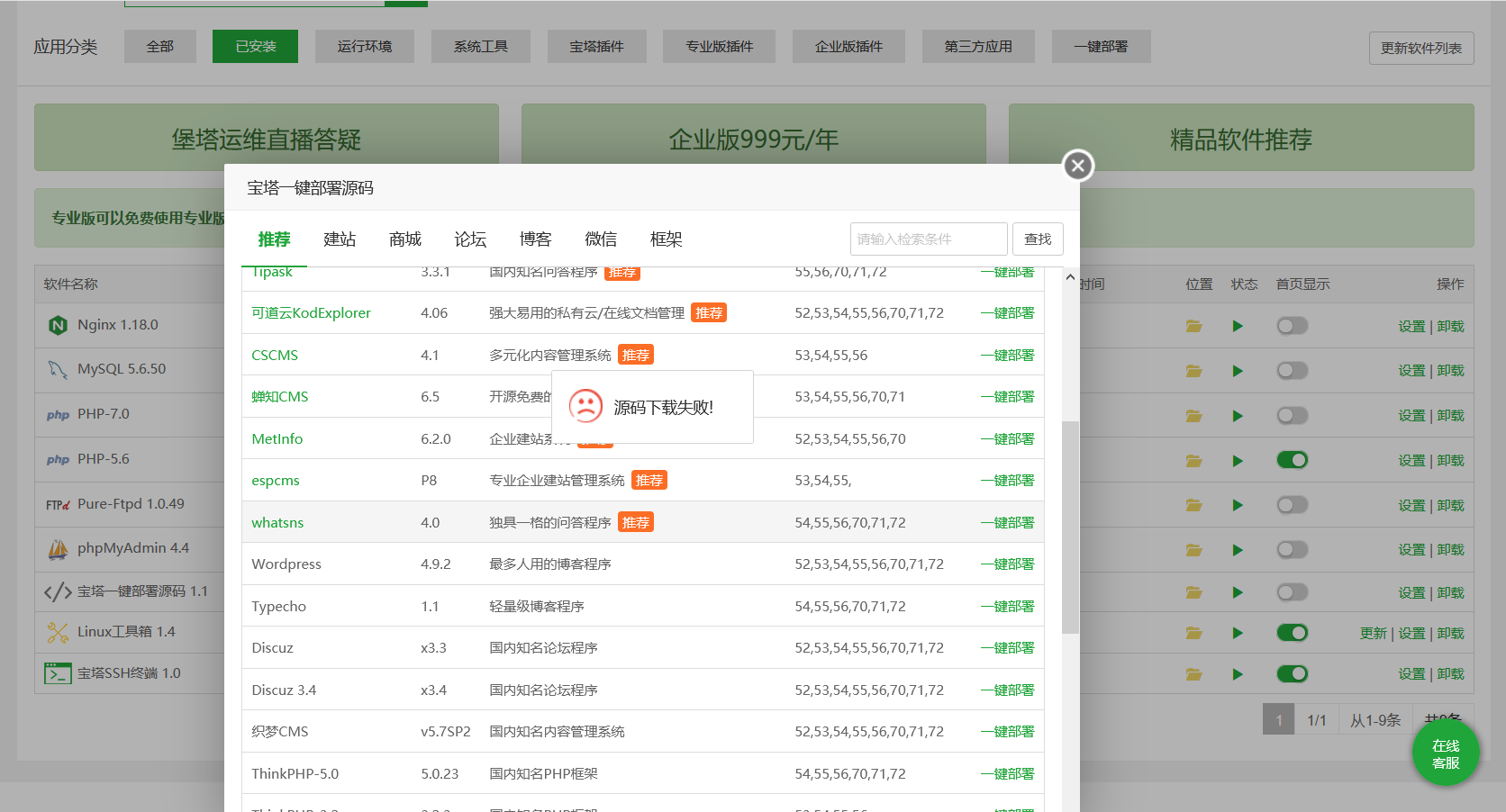Deploy 织梦CMS with 一键部署 link
Image resolution: width=1506 pixels, height=812 pixels.
(x=1007, y=732)
